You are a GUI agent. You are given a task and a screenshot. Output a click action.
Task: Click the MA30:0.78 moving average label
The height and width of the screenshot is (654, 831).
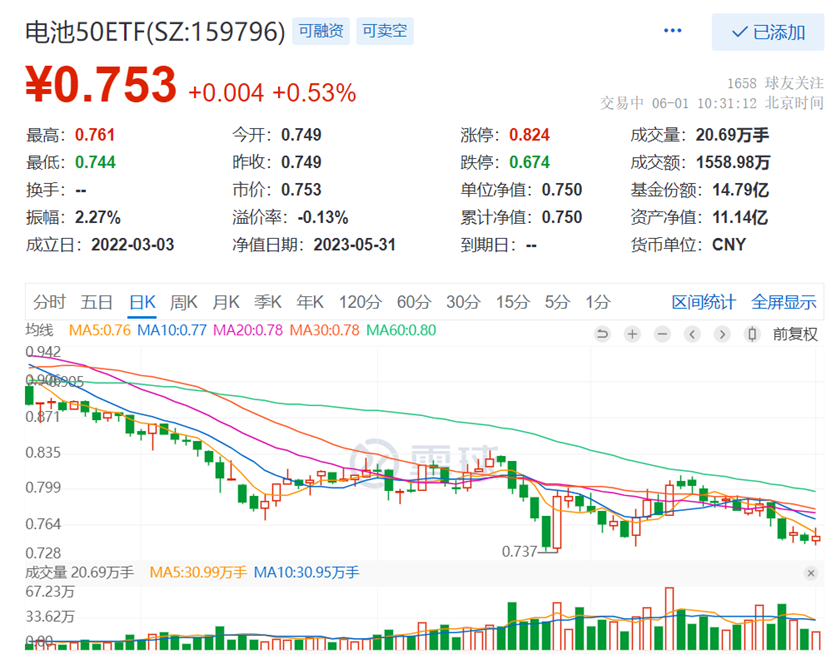click(x=324, y=330)
